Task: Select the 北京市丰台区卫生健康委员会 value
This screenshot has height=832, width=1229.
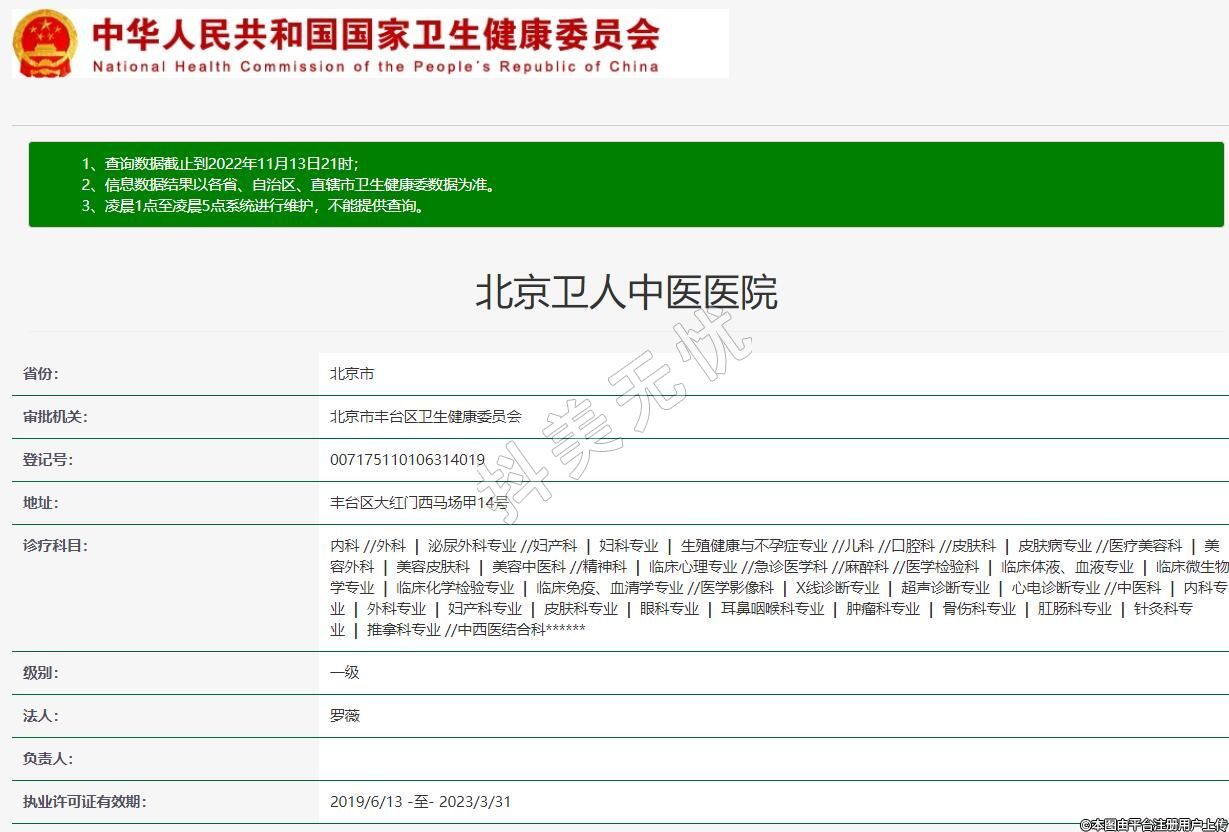Action: coord(426,417)
